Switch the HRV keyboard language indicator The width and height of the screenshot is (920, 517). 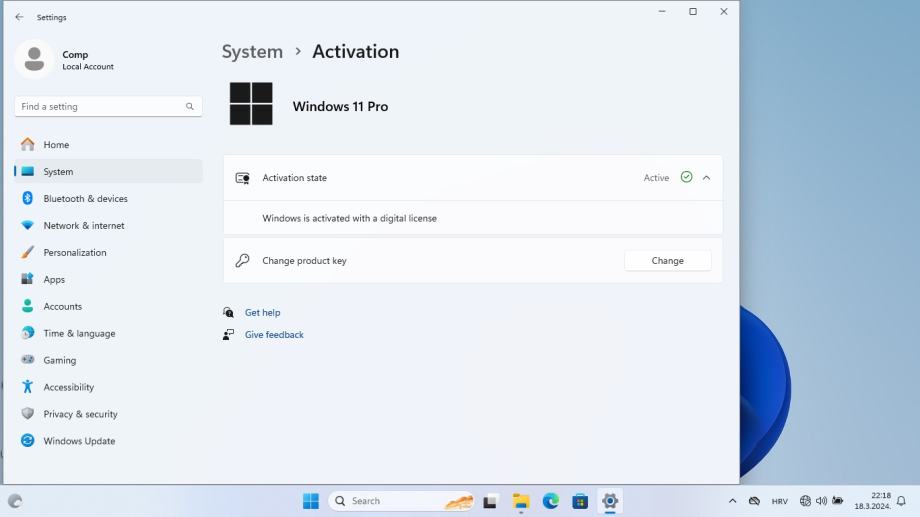click(780, 502)
